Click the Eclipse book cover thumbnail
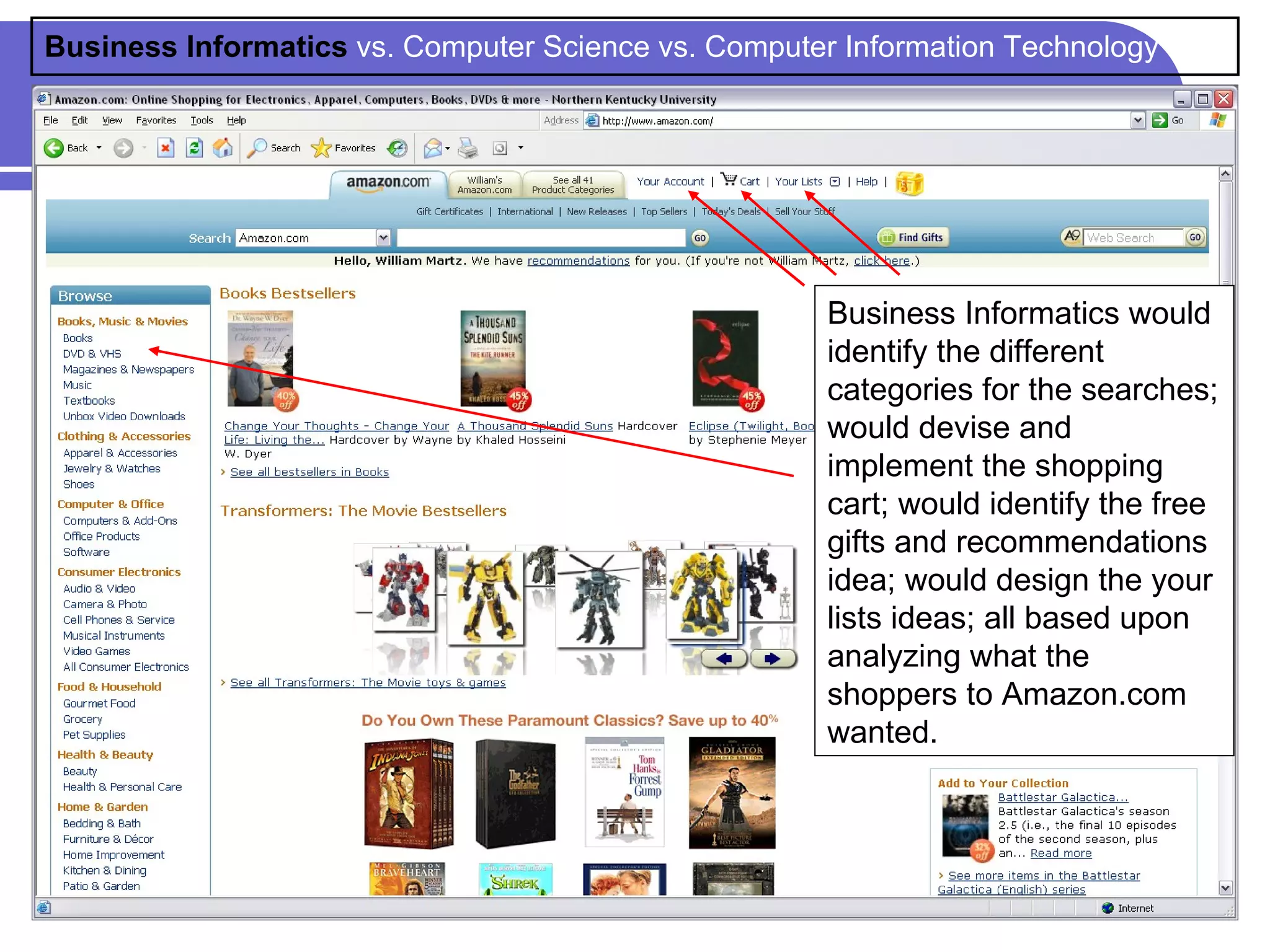The width and height of the screenshot is (1270, 952). pyautogui.click(x=726, y=359)
